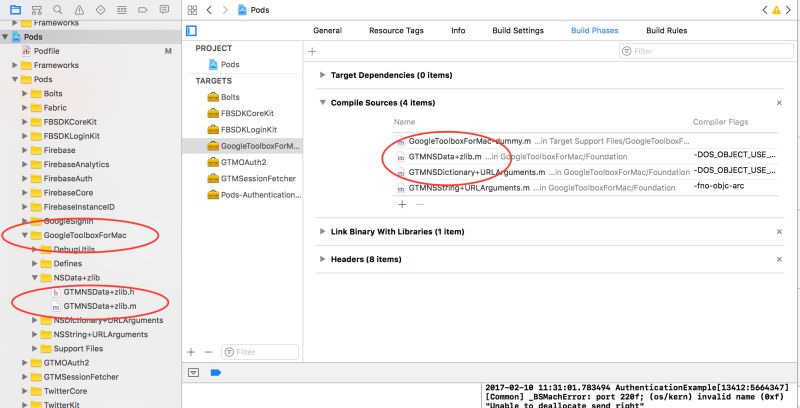Collapse the GoogleToolboxForMac folder
This screenshot has width=800, height=408.
point(24,235)
